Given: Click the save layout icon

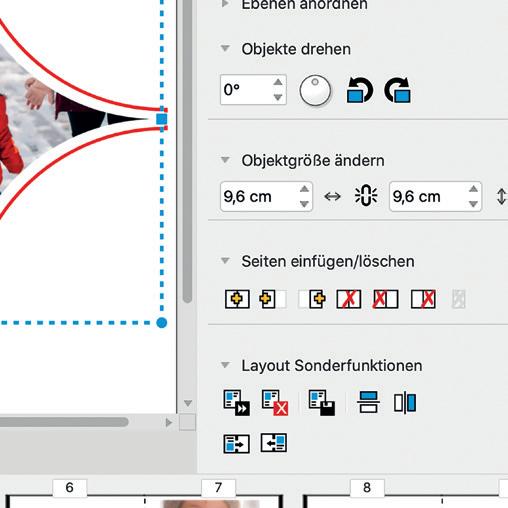Looking at the screenshot, I should (x=322, y=403).
